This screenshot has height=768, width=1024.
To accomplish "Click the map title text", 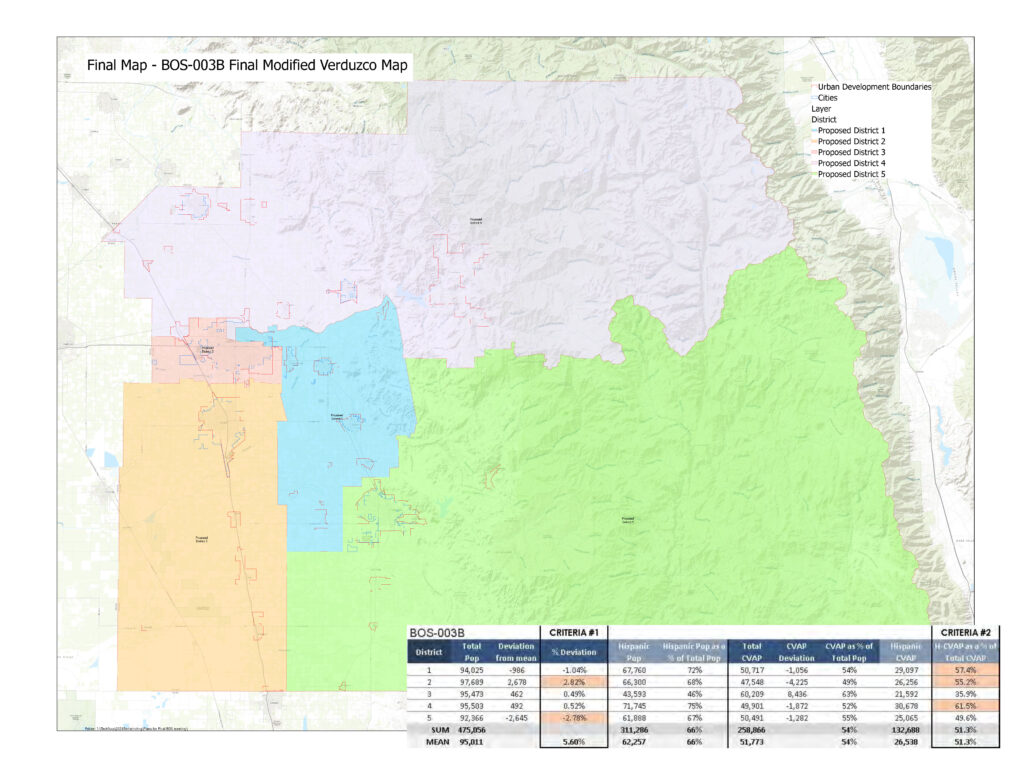I will click(x=248, y=63).
